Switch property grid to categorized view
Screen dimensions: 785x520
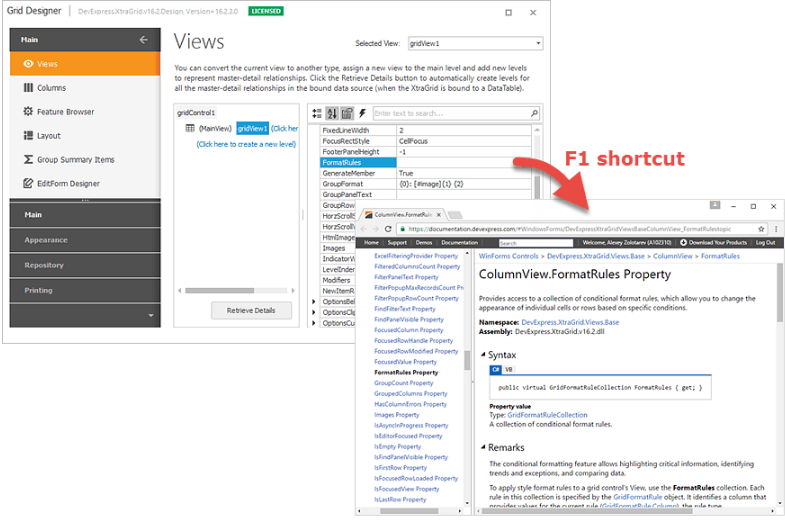pyautogui.click(x=317, y=114)
